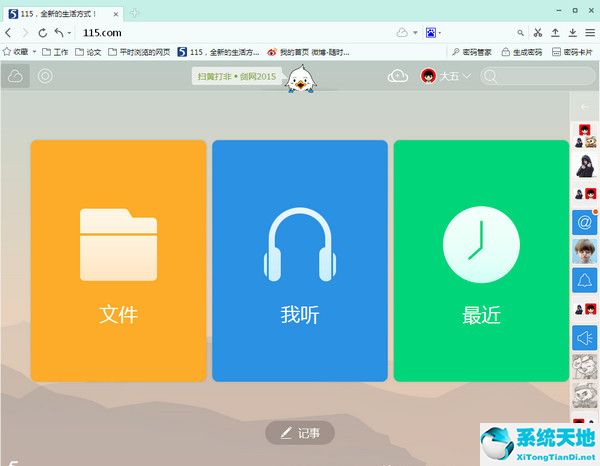Open the dropdown next to the undo arrow
The width and height of the screenshot is (600, 466).
point(69,33)
